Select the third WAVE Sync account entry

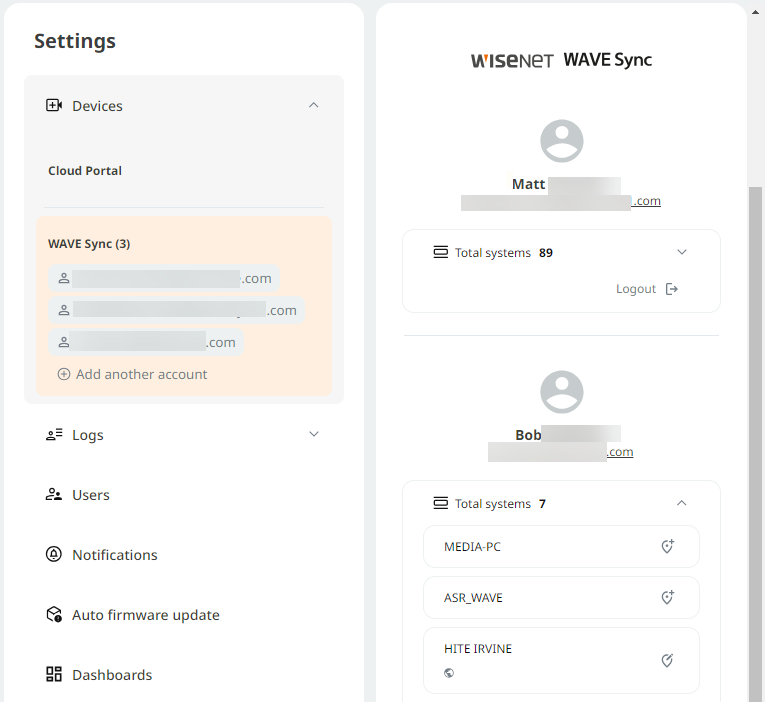[146, 342]
